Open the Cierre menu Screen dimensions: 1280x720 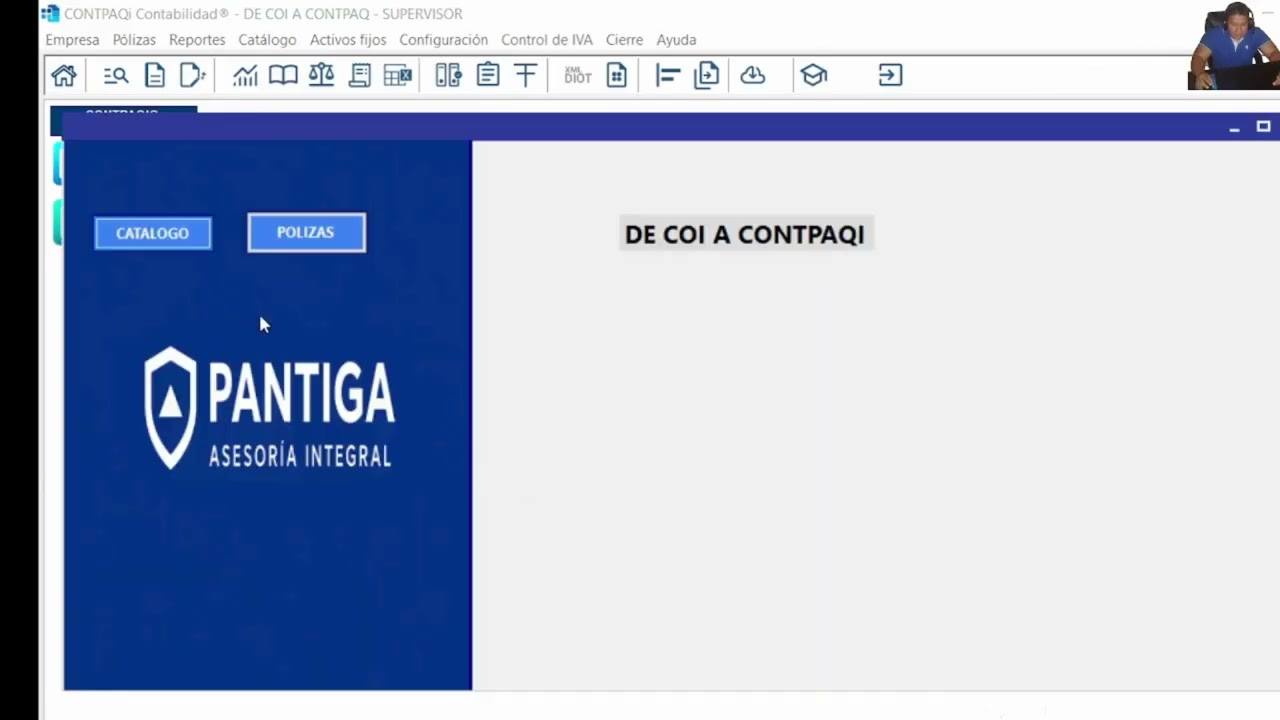624,40
